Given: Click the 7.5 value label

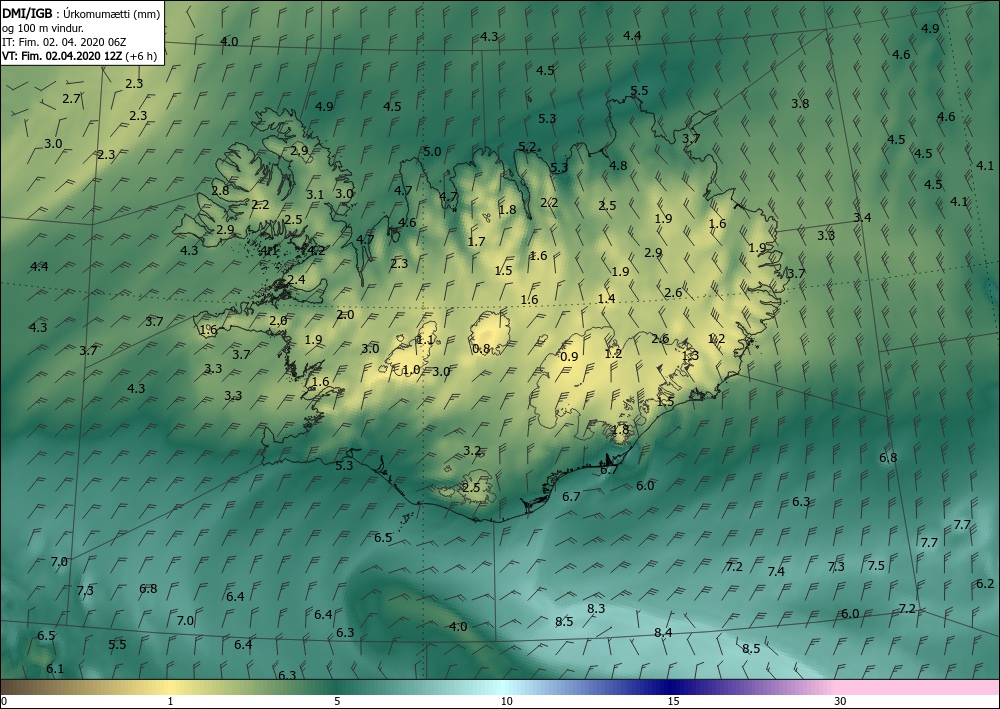Looking at the screenshot, I should tap(876, 566).
